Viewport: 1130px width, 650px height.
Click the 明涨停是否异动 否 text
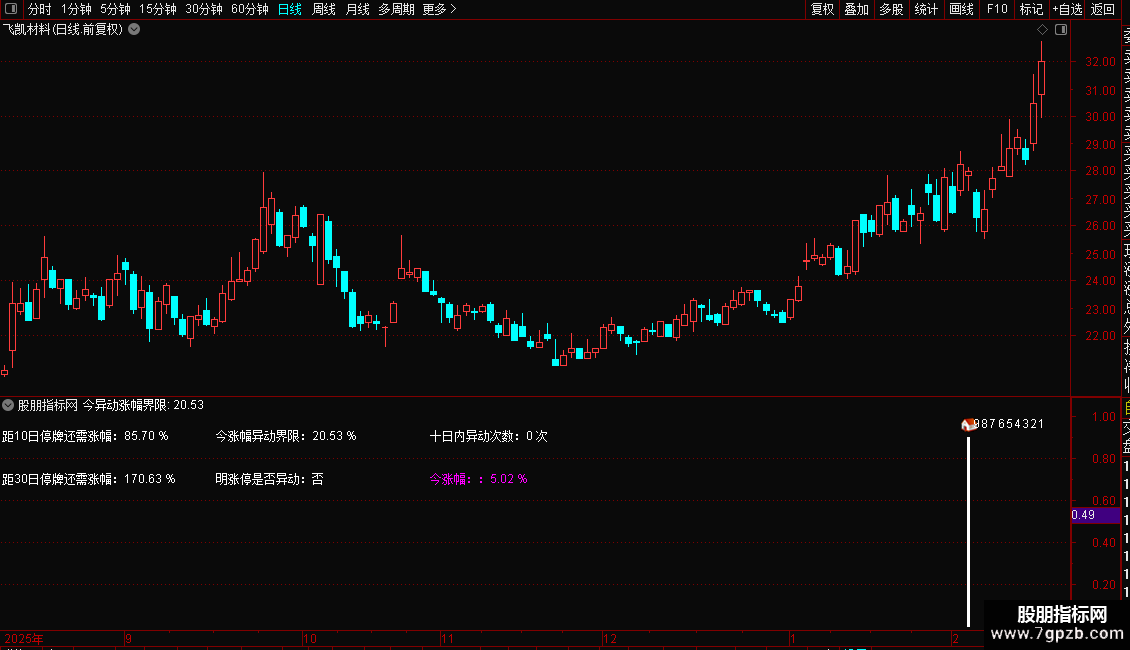tap(269, 479)
